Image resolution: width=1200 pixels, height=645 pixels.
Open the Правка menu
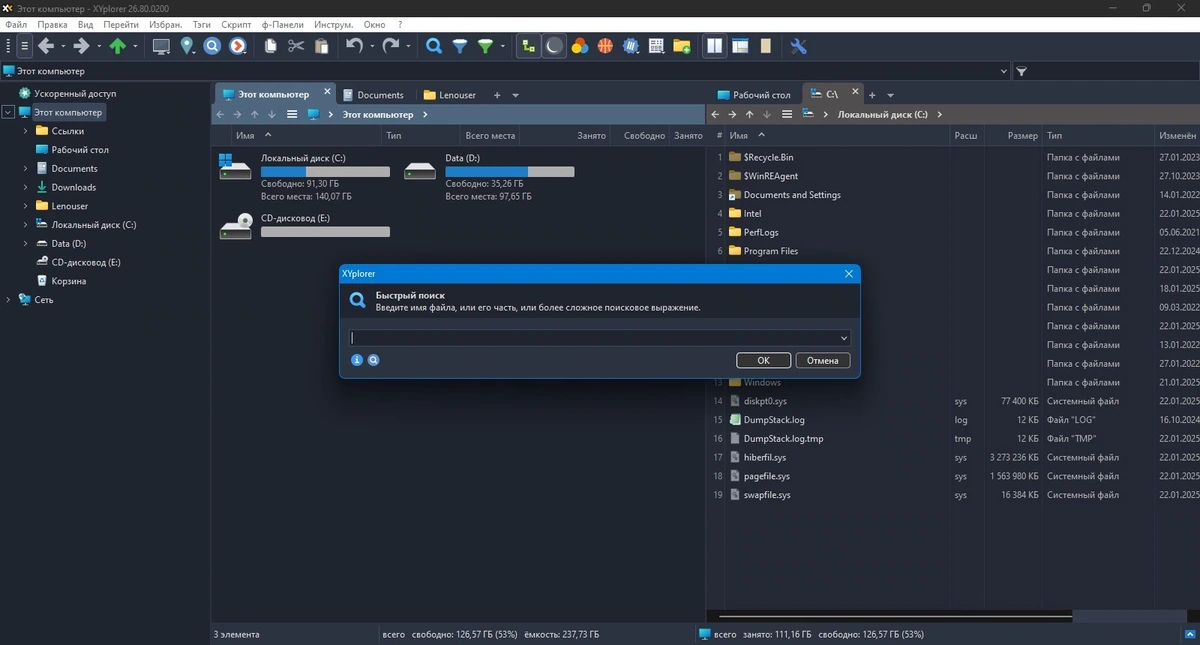click(x=52, y=23)
